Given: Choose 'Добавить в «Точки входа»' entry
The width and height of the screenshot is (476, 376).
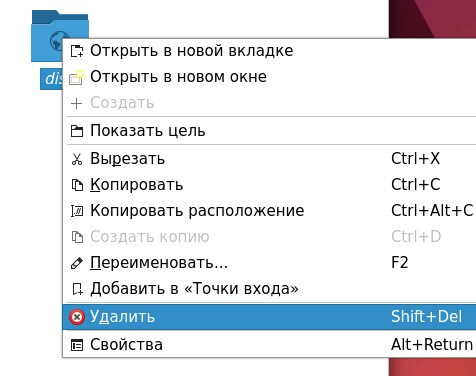Looking at the screenshot, I should click(269, 289).
